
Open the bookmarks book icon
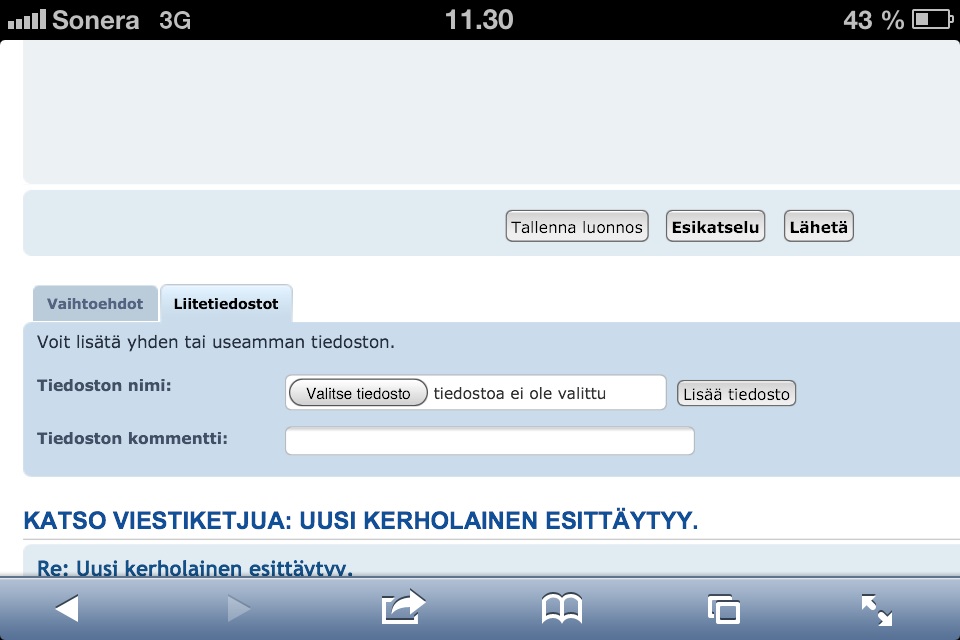(x=562, y=608)
